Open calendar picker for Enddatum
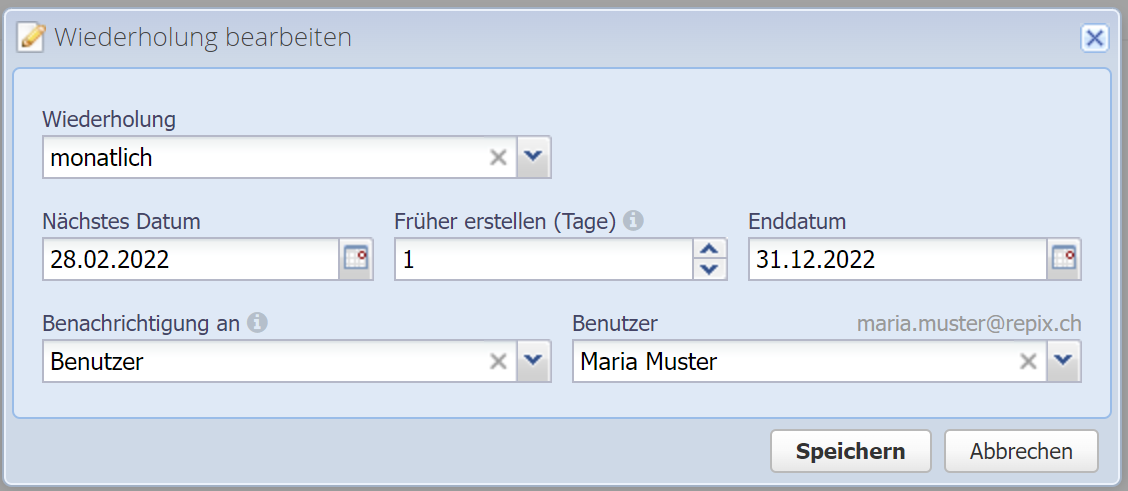This screenshot has height=491, width=1128. tap(1064, 259)
